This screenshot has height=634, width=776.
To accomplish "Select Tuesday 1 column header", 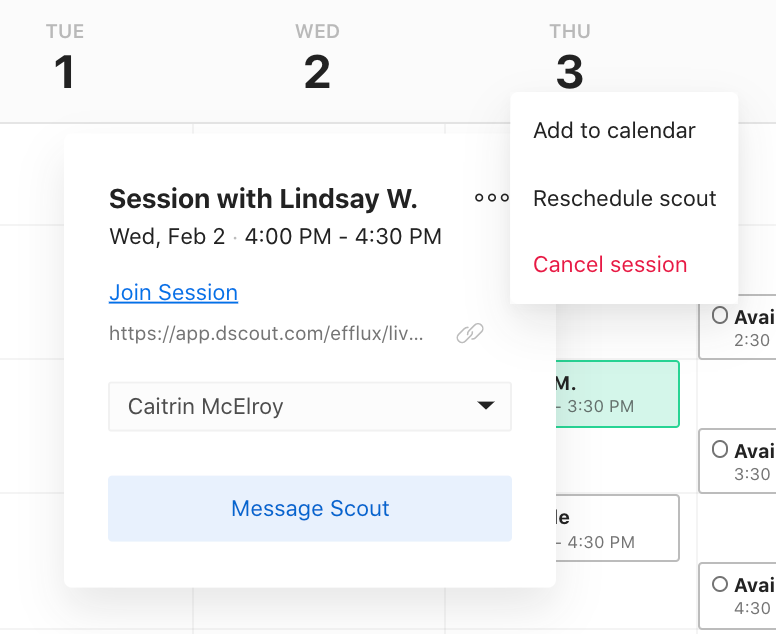I will click(x=65, y=57).
